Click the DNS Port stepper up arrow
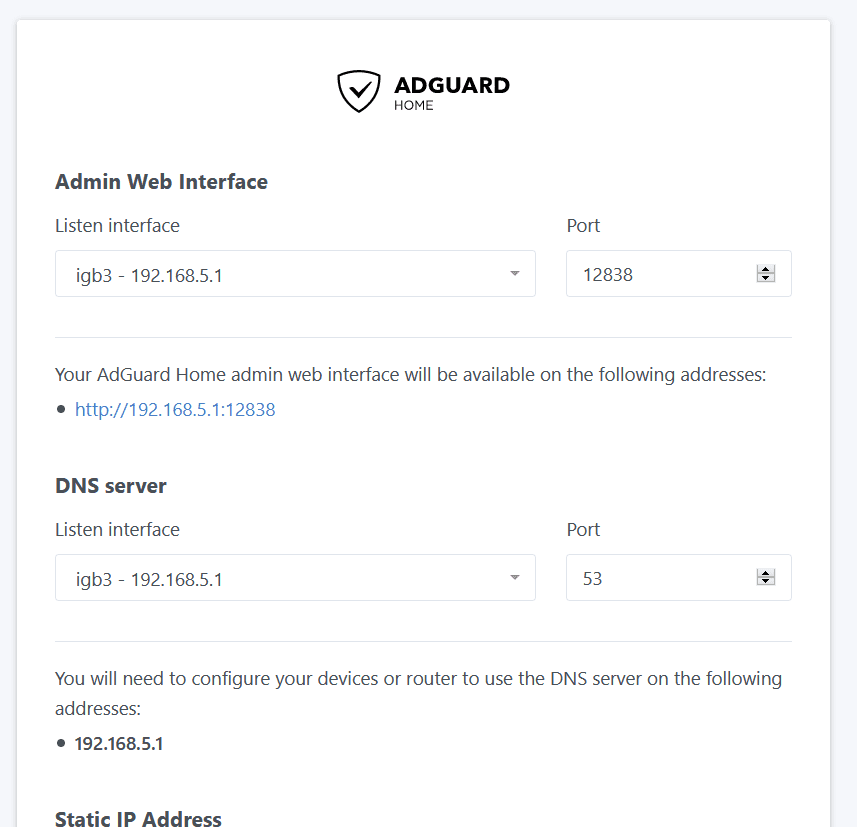Image resolution: width=857 pixels, height=827 pixels. coord(766,571)
